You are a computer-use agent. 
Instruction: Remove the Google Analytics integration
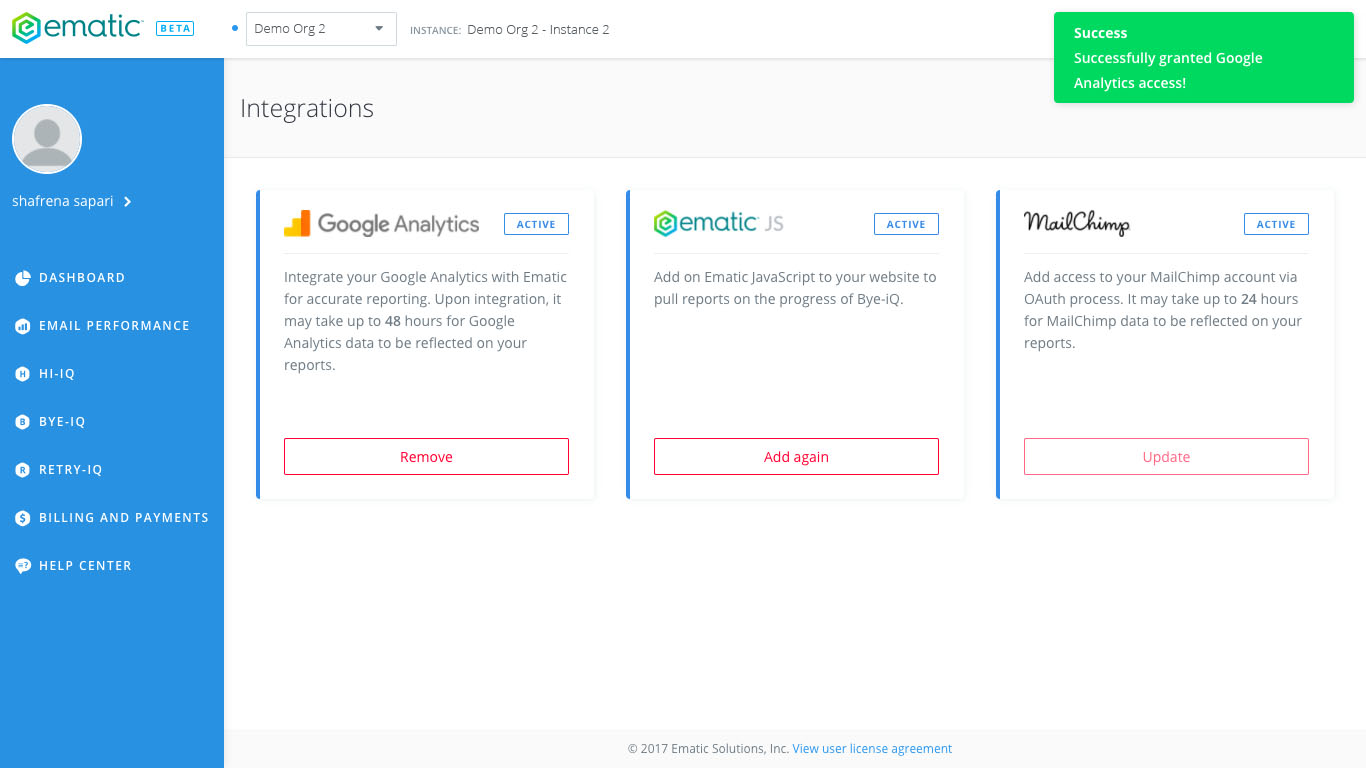tap(426, 456)
